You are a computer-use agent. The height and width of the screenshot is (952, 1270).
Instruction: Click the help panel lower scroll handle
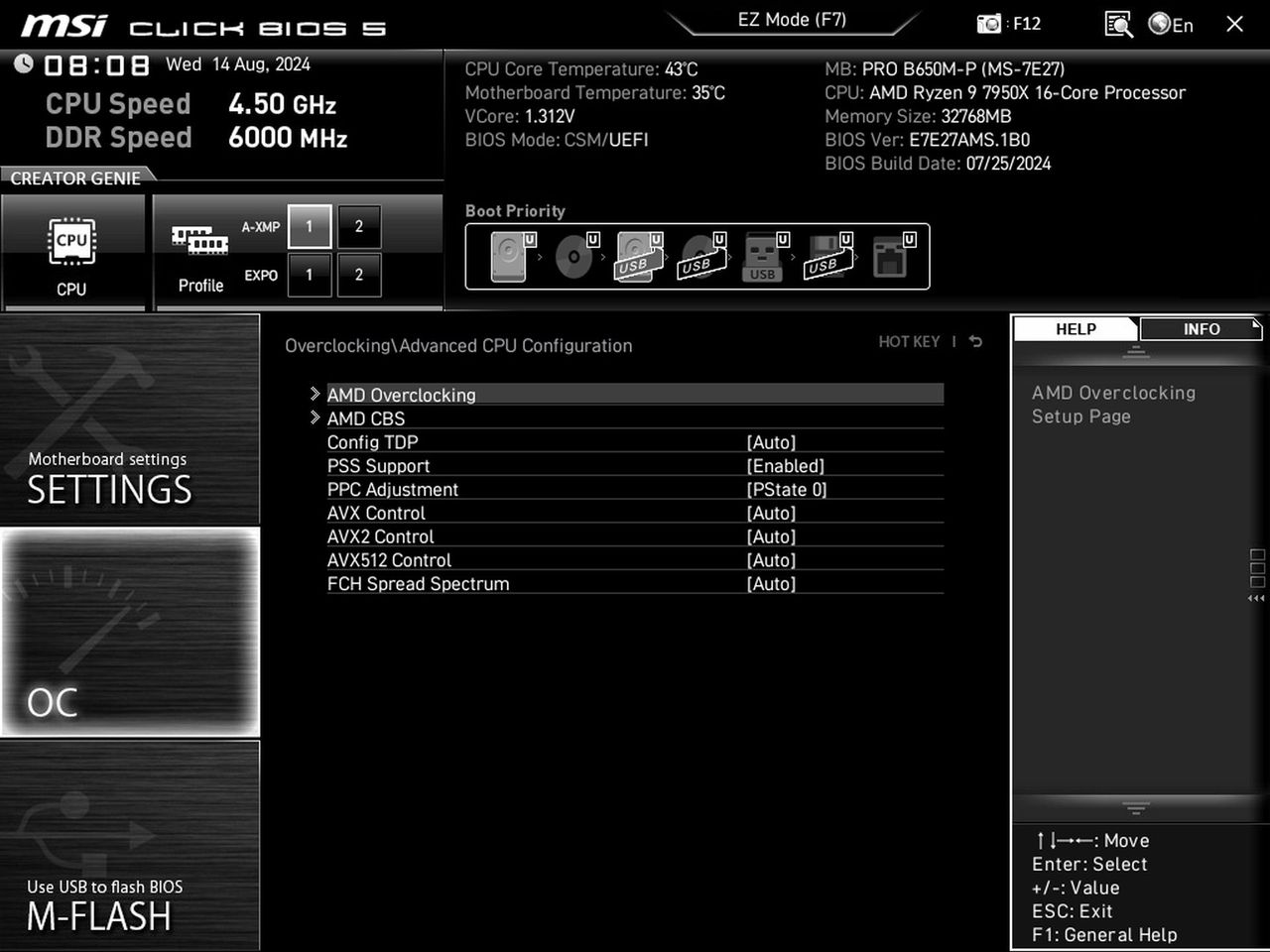pos(1136,807)
